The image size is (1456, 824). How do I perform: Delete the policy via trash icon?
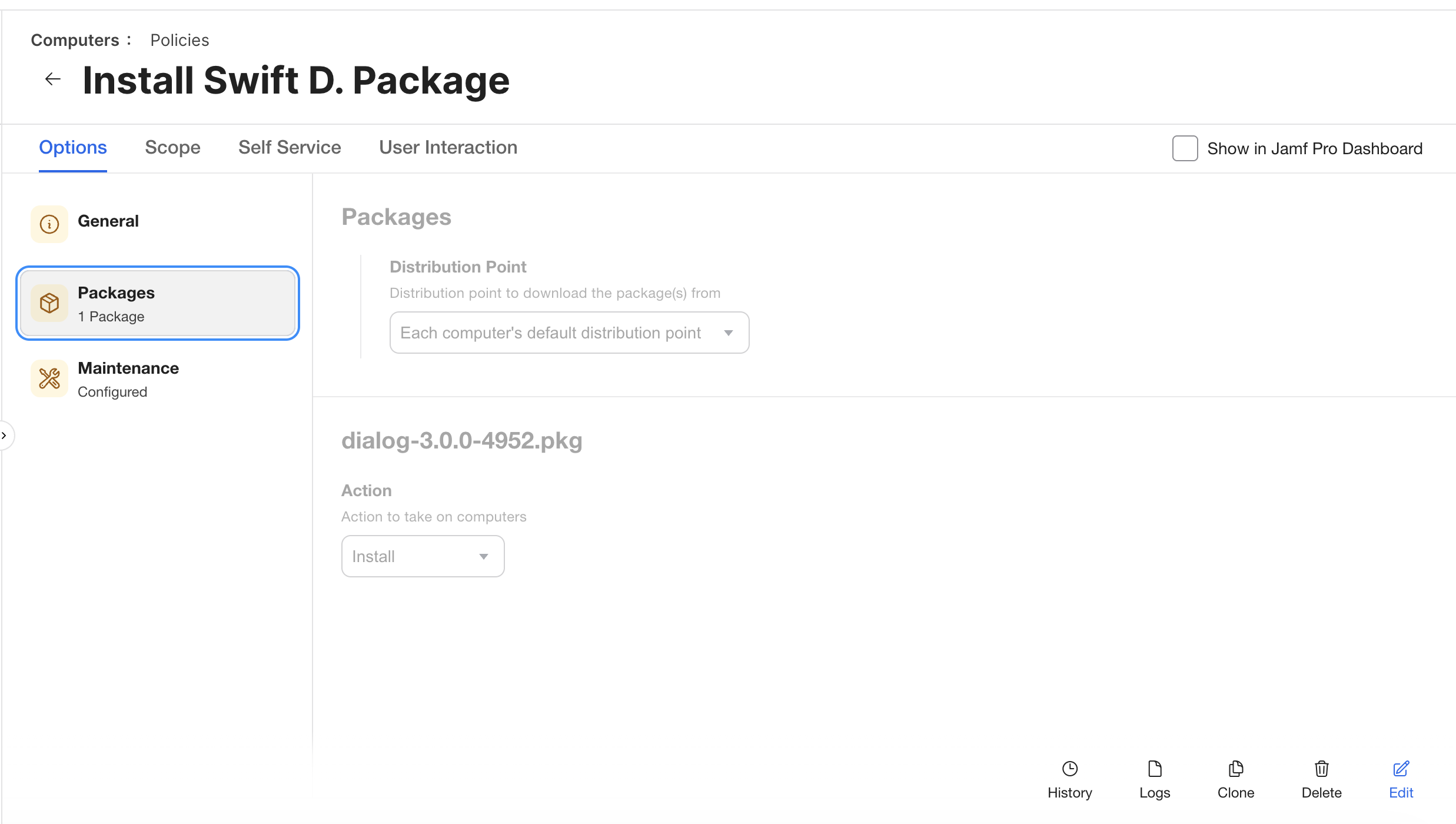click(1321, 769)
